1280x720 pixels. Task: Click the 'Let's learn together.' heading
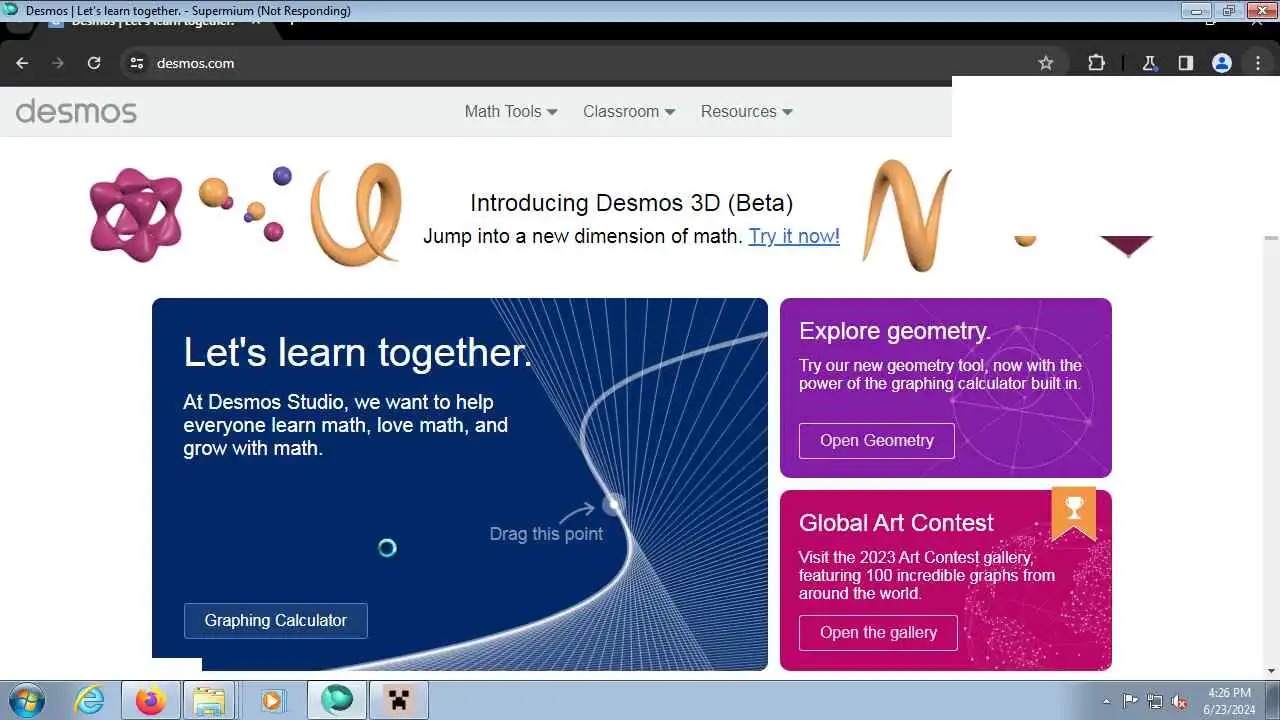coord(358,352)
